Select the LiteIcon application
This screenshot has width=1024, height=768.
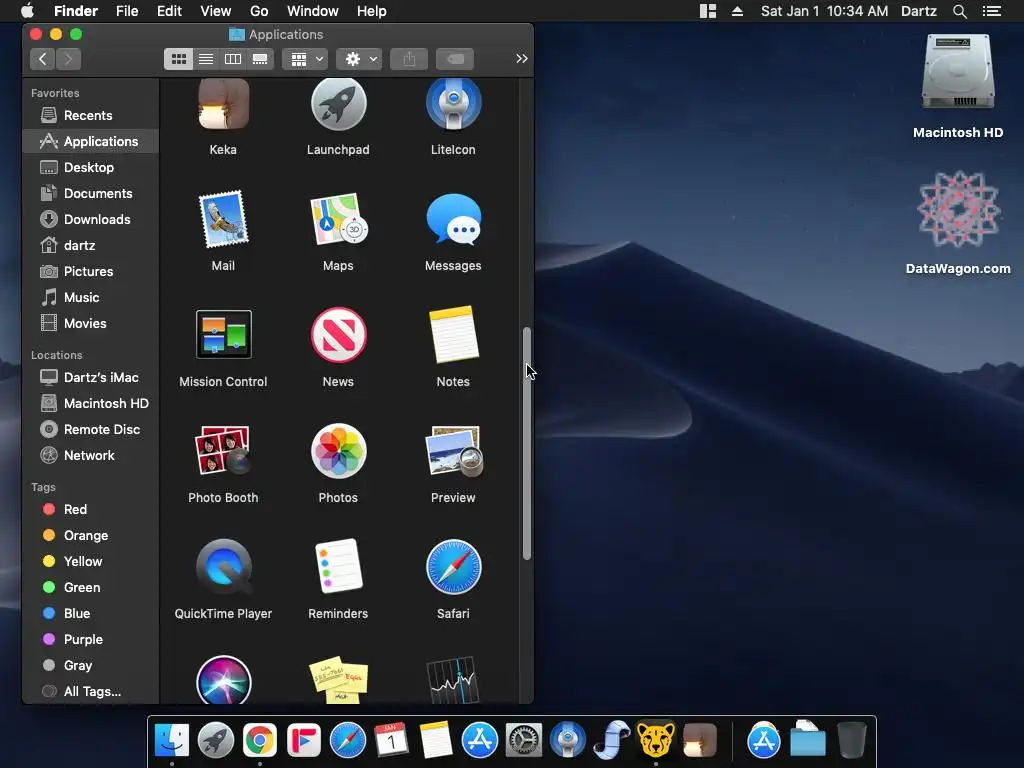[x=453, y=104]
